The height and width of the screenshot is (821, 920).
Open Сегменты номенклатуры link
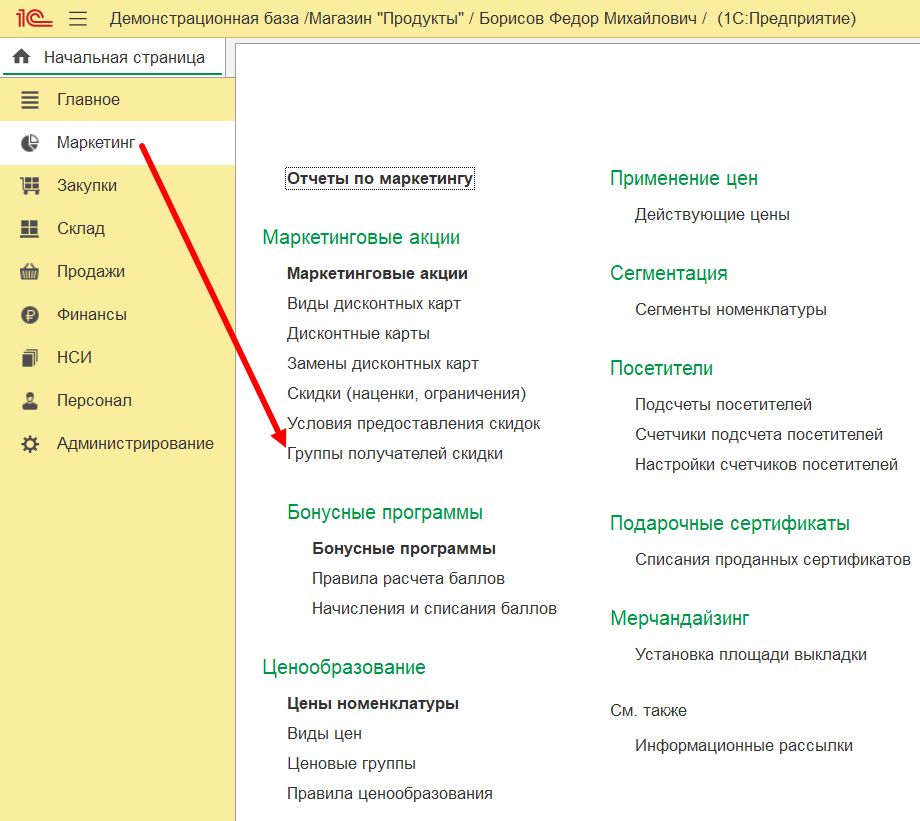(x=730, y=310)
